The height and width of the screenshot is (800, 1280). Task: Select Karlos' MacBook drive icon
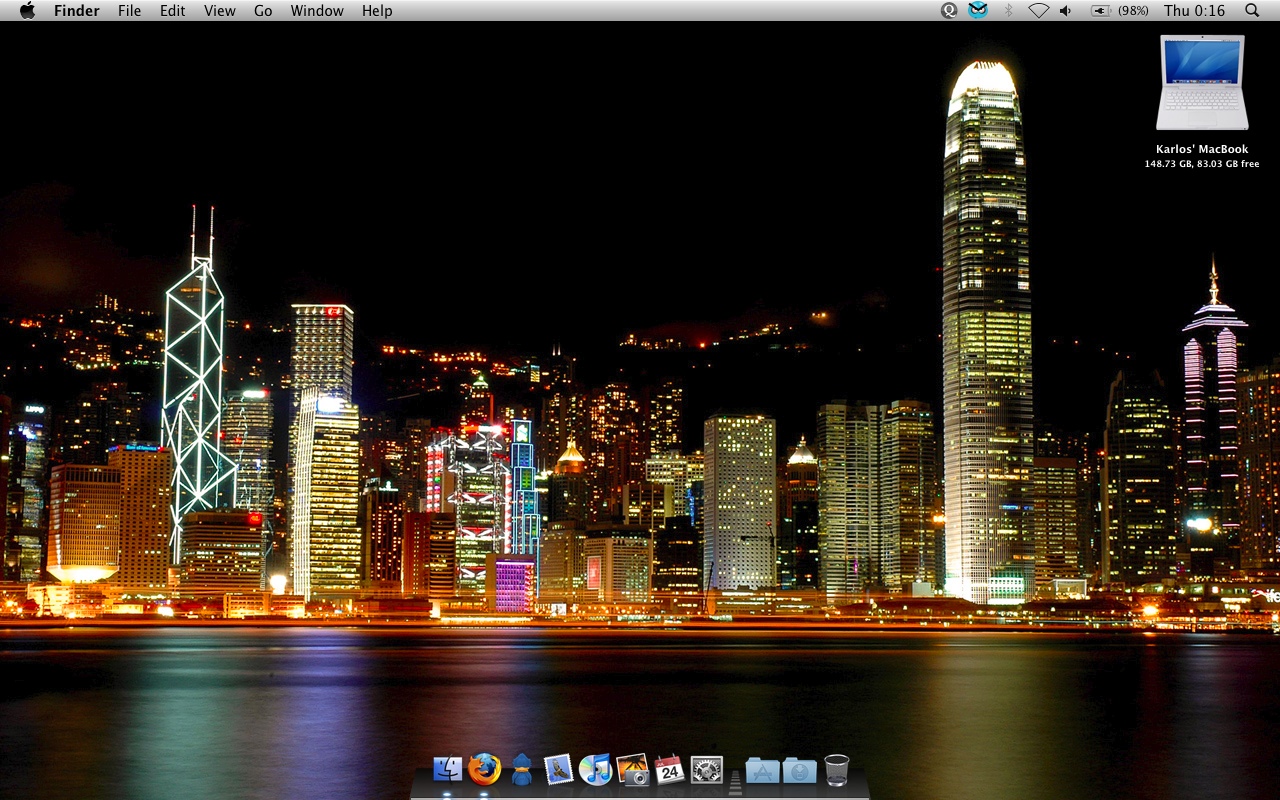[1201, 83]
